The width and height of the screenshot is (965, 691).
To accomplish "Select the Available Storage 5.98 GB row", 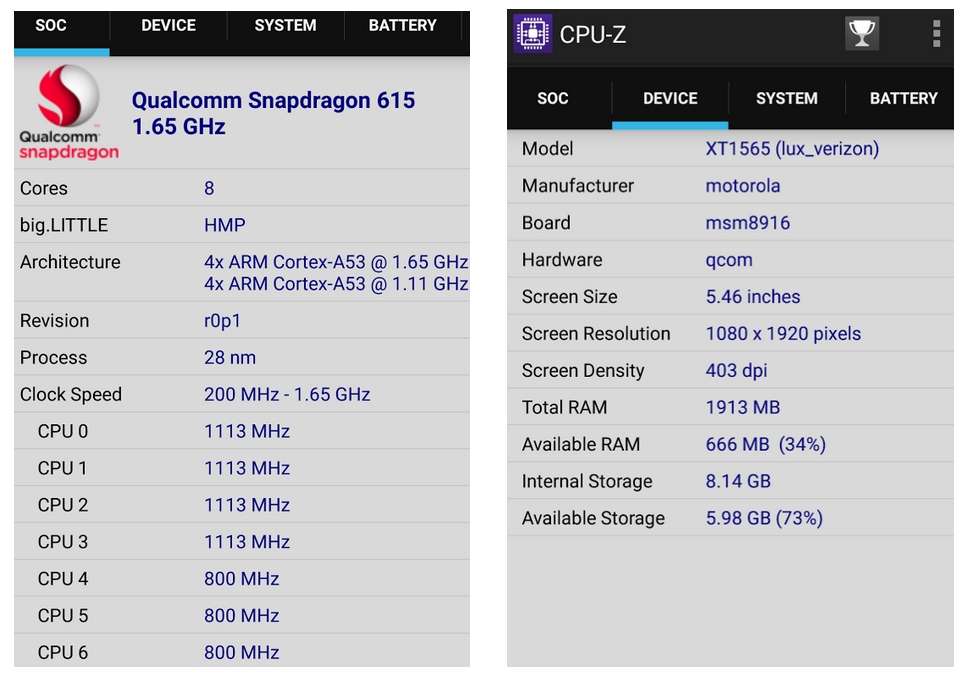I will tap(731, 517).
